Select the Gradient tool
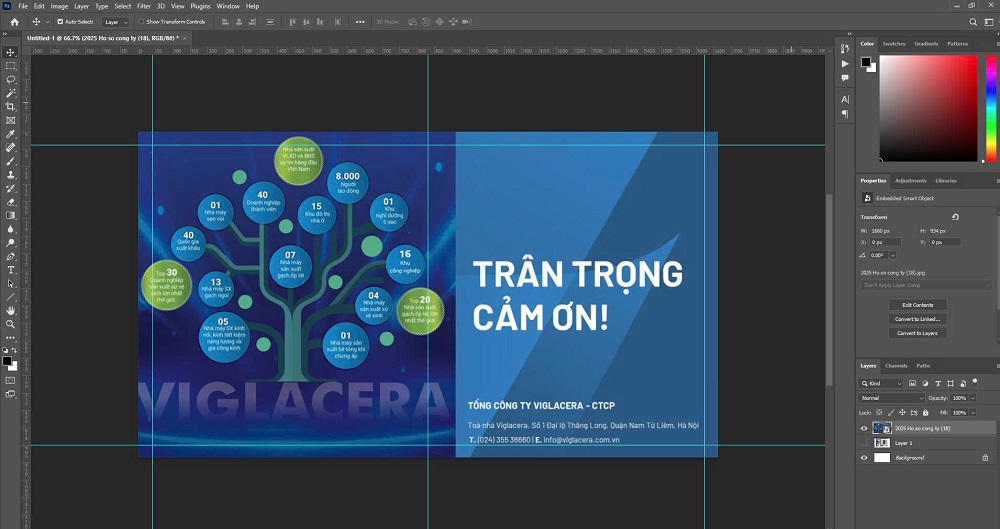The height and width of the screenshot is (529, 1000). 10,215
